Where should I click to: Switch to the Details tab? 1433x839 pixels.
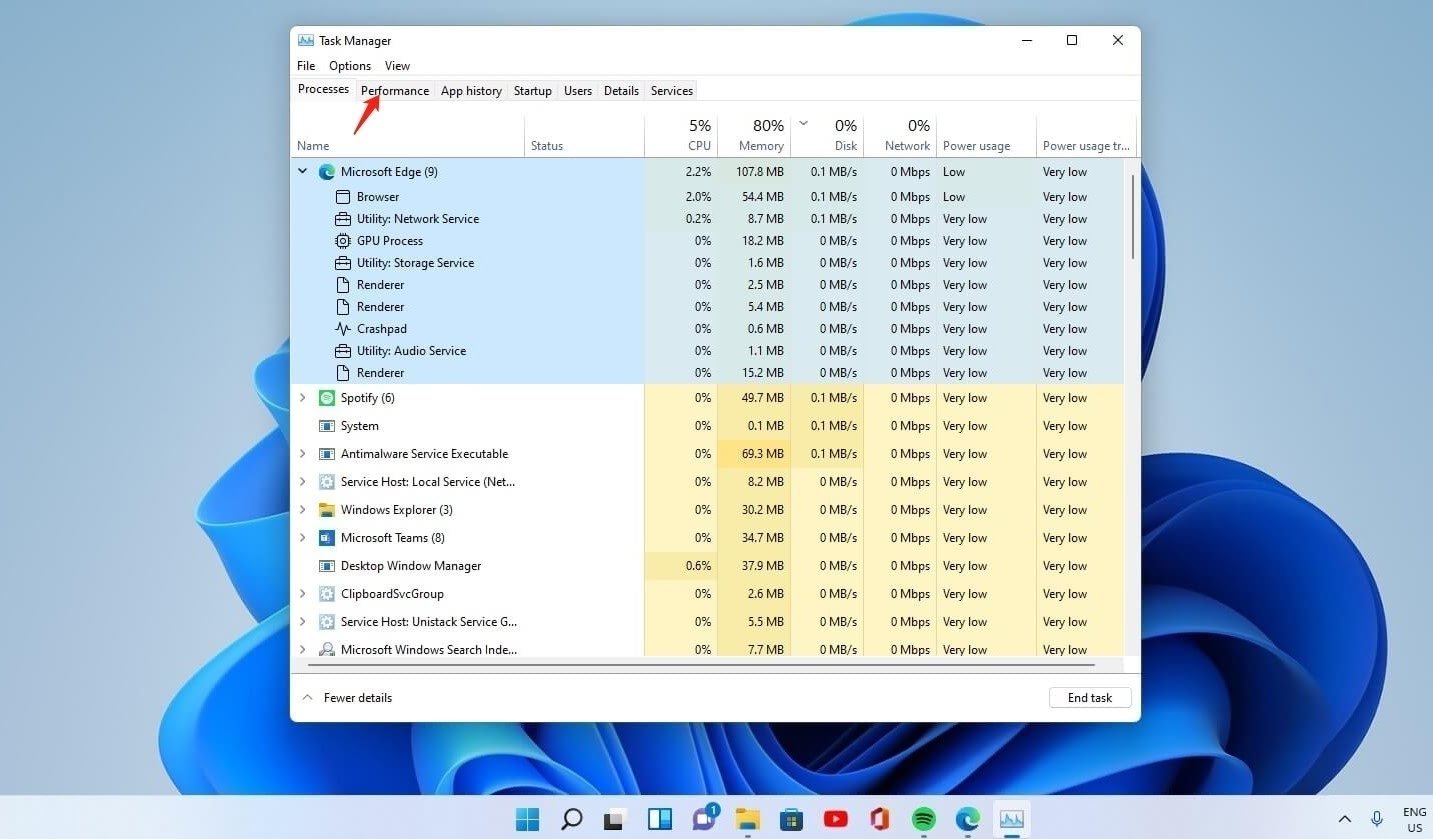621,91
